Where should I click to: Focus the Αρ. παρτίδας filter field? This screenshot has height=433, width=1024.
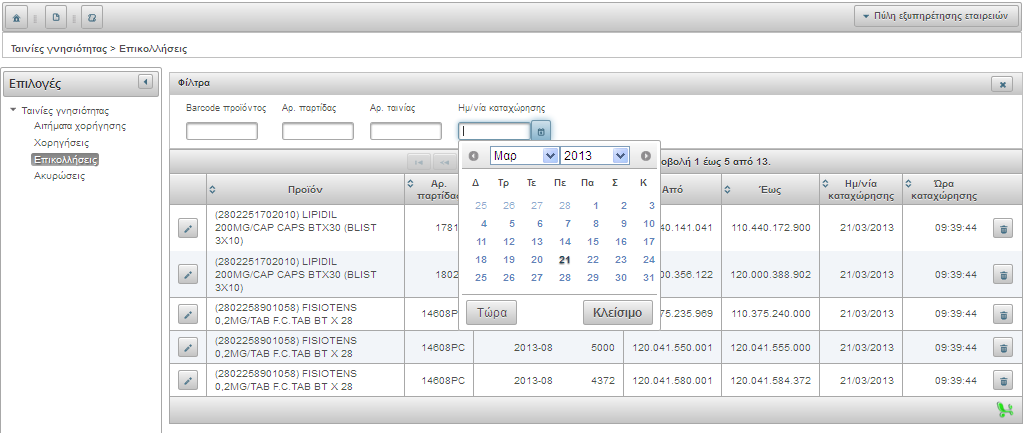coord(318,131)
